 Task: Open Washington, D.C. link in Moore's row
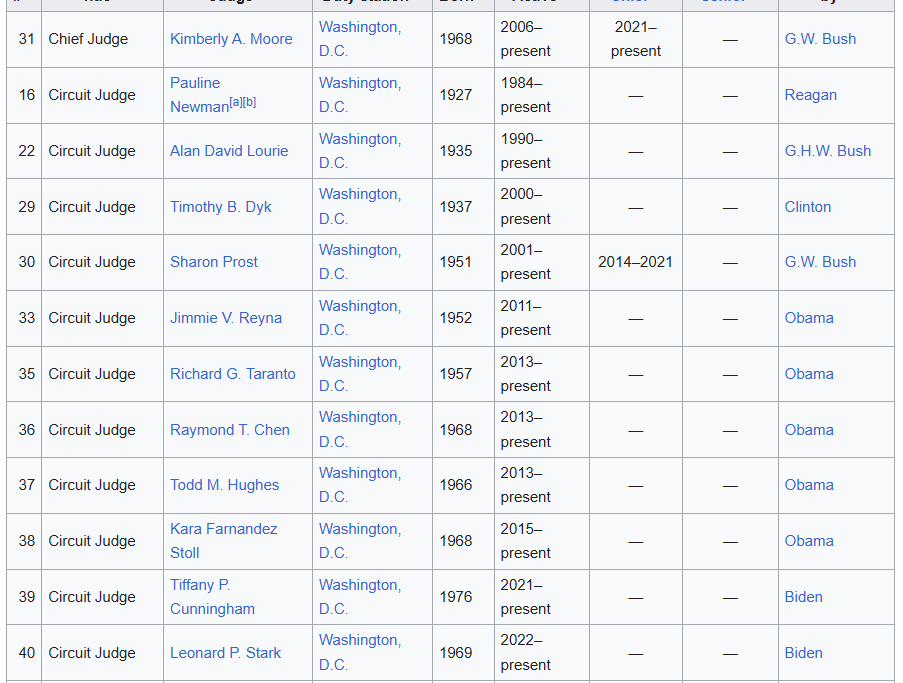point(360,39)
